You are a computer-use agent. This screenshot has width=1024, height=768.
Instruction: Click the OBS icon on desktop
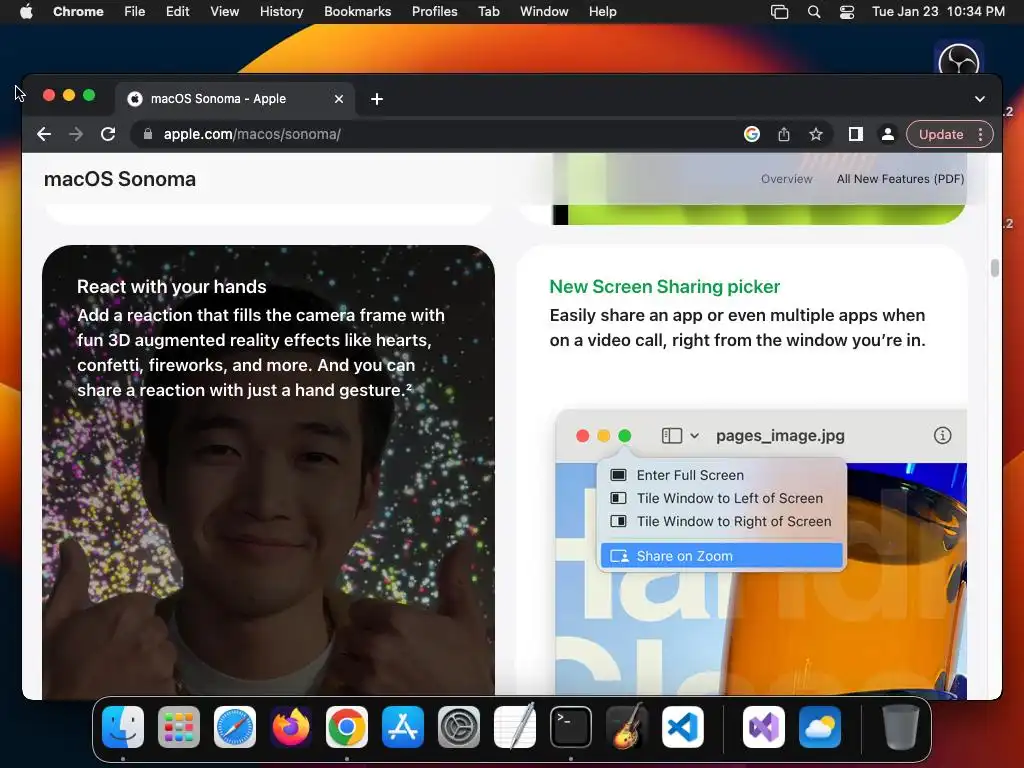(959, 59)
